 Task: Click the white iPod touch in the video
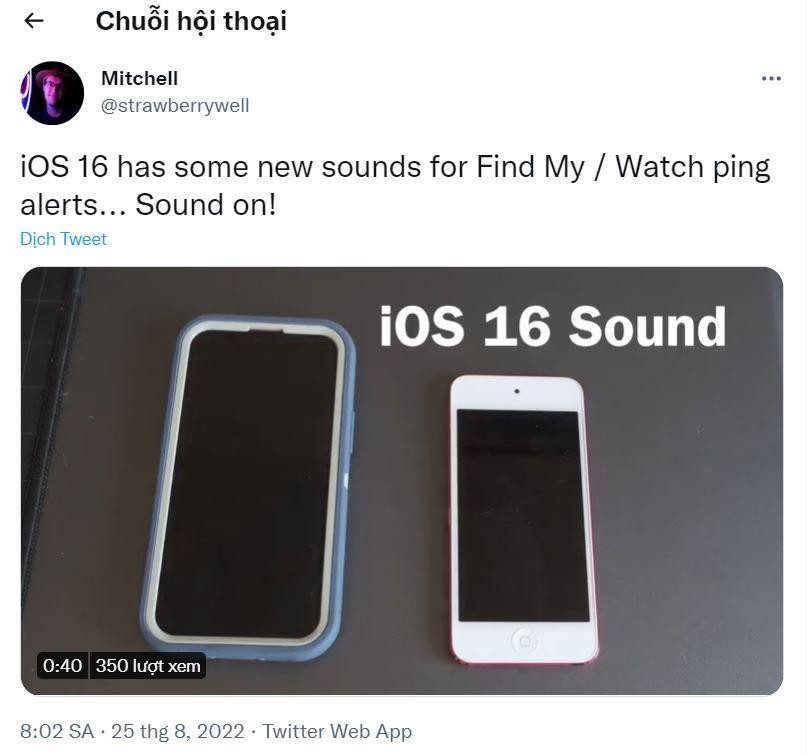(523, 520)
